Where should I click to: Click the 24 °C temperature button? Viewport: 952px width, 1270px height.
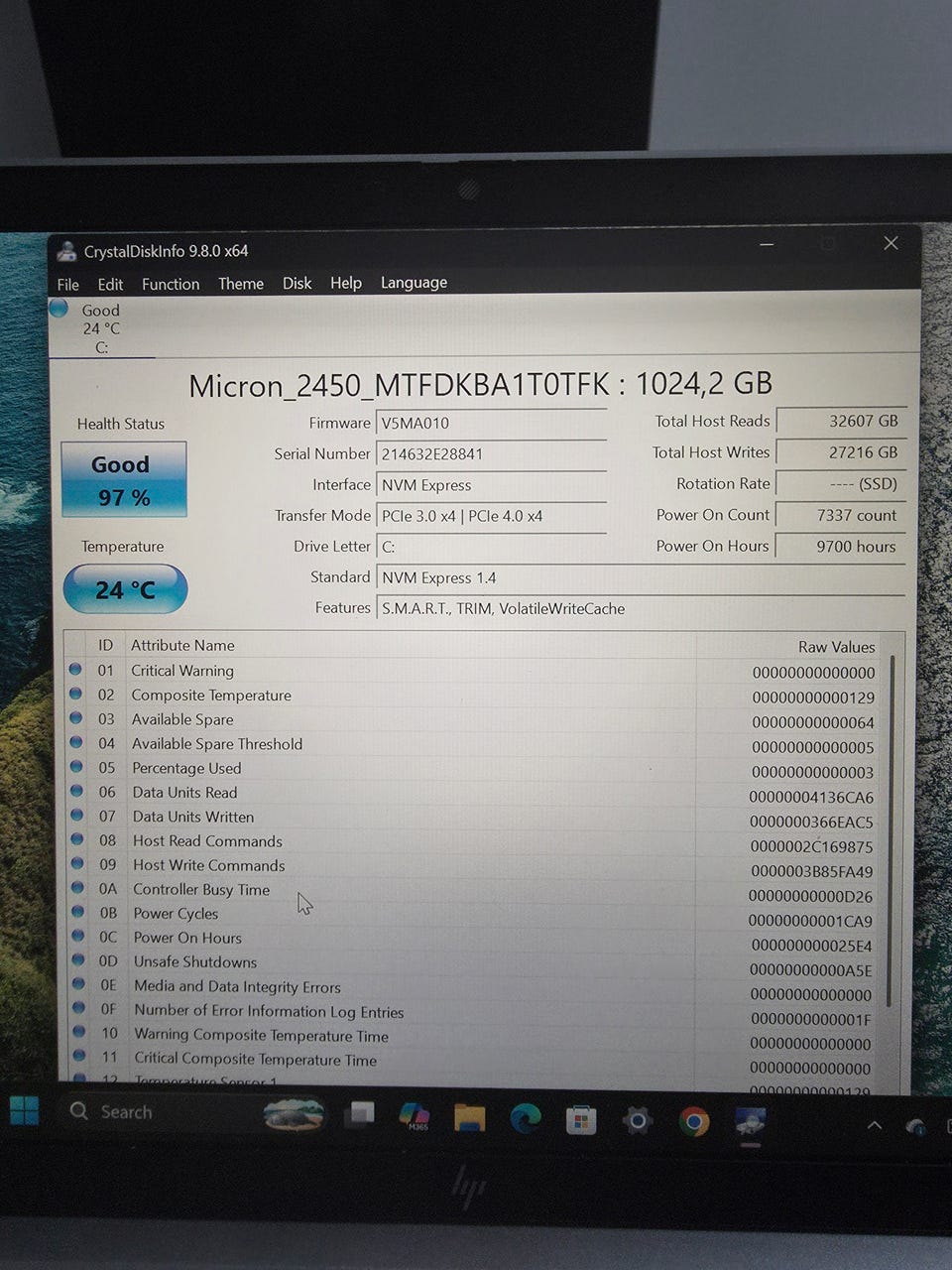pos(125,589)
